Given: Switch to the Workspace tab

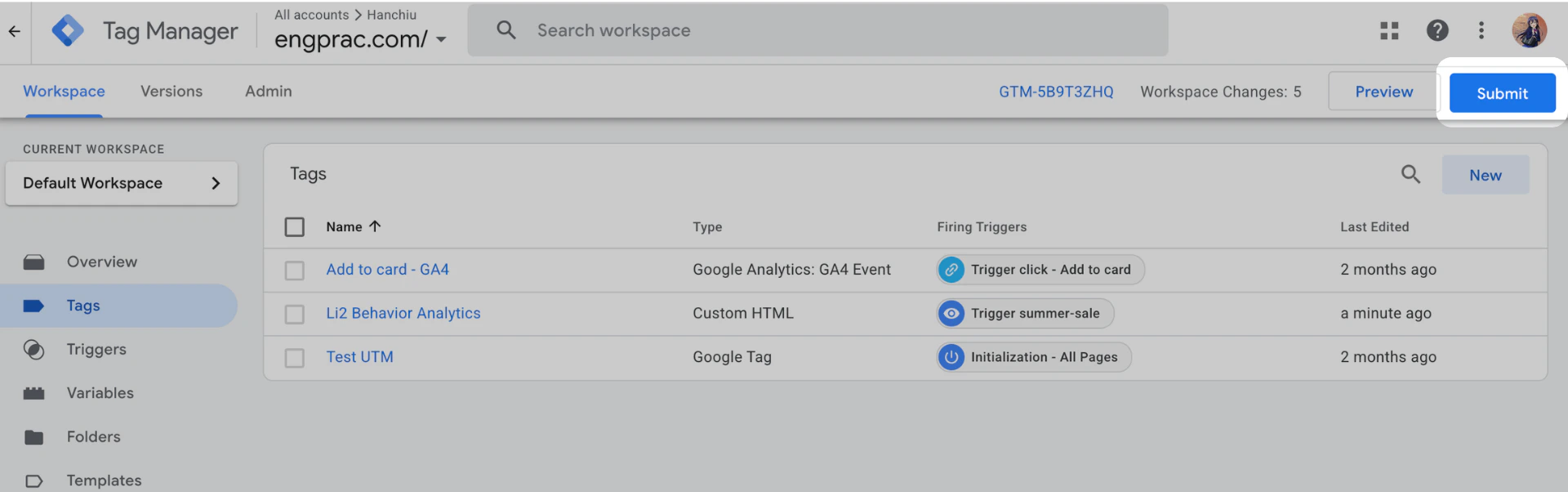Looking at the screenshot, I should pos(64,92).
